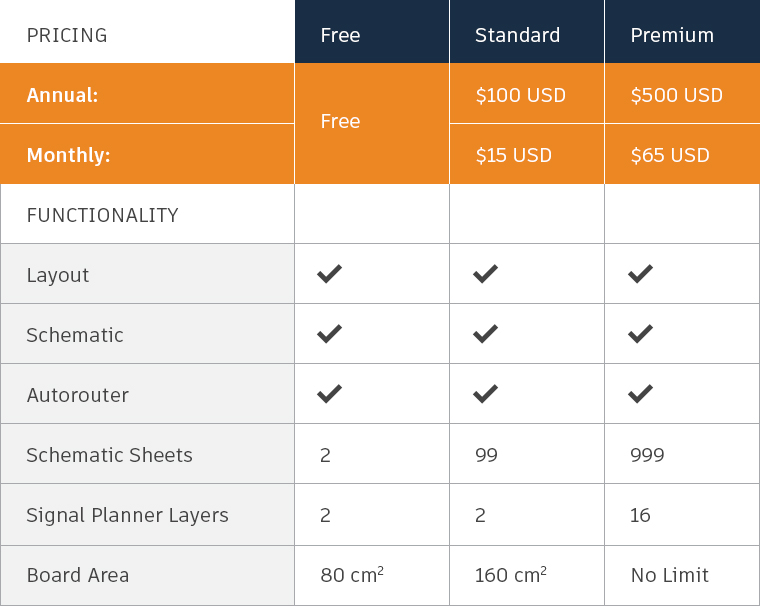
Task: Click the $65 USD monthly Premium price
Action: [670, 155]
